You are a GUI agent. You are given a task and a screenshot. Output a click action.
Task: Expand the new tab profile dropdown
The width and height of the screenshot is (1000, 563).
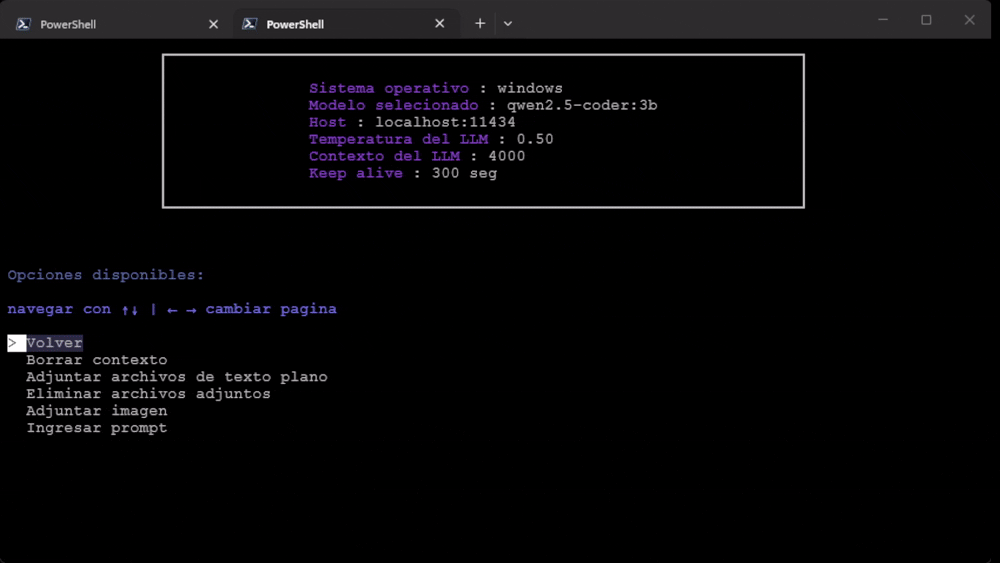(x=508, y=24)
